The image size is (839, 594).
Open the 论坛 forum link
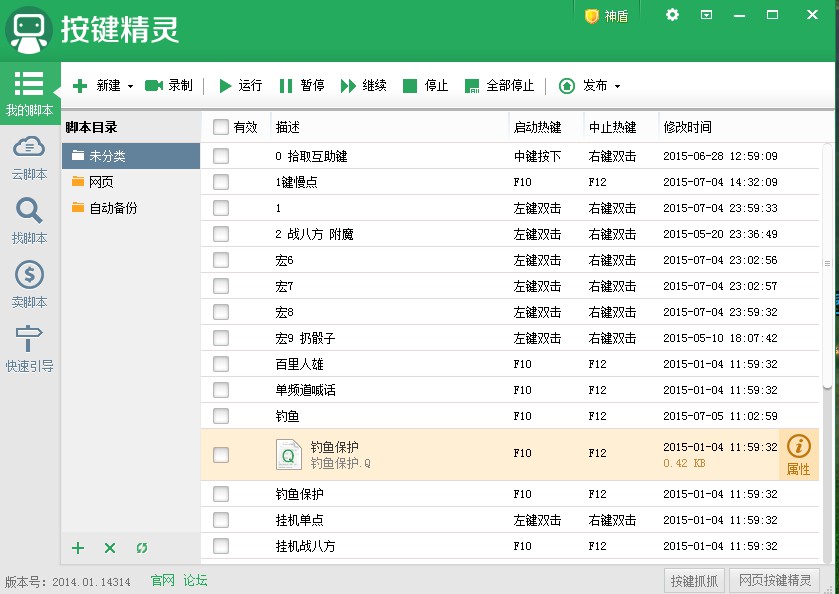(x=195, y=580)
